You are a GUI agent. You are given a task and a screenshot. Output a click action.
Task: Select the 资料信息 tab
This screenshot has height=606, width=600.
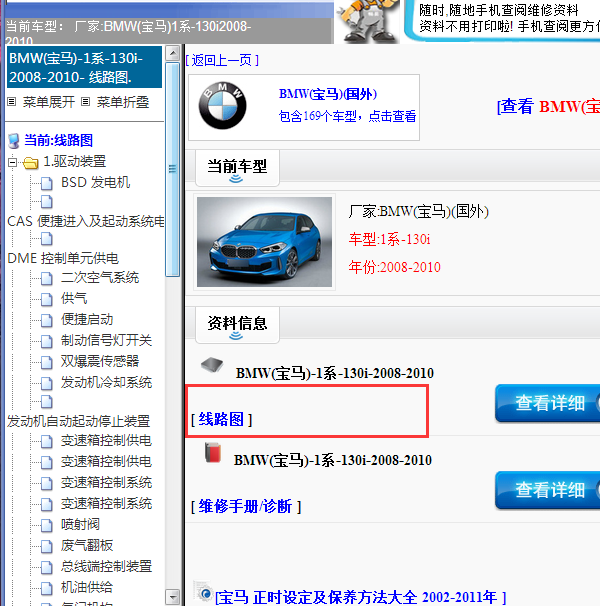[237, 325]
